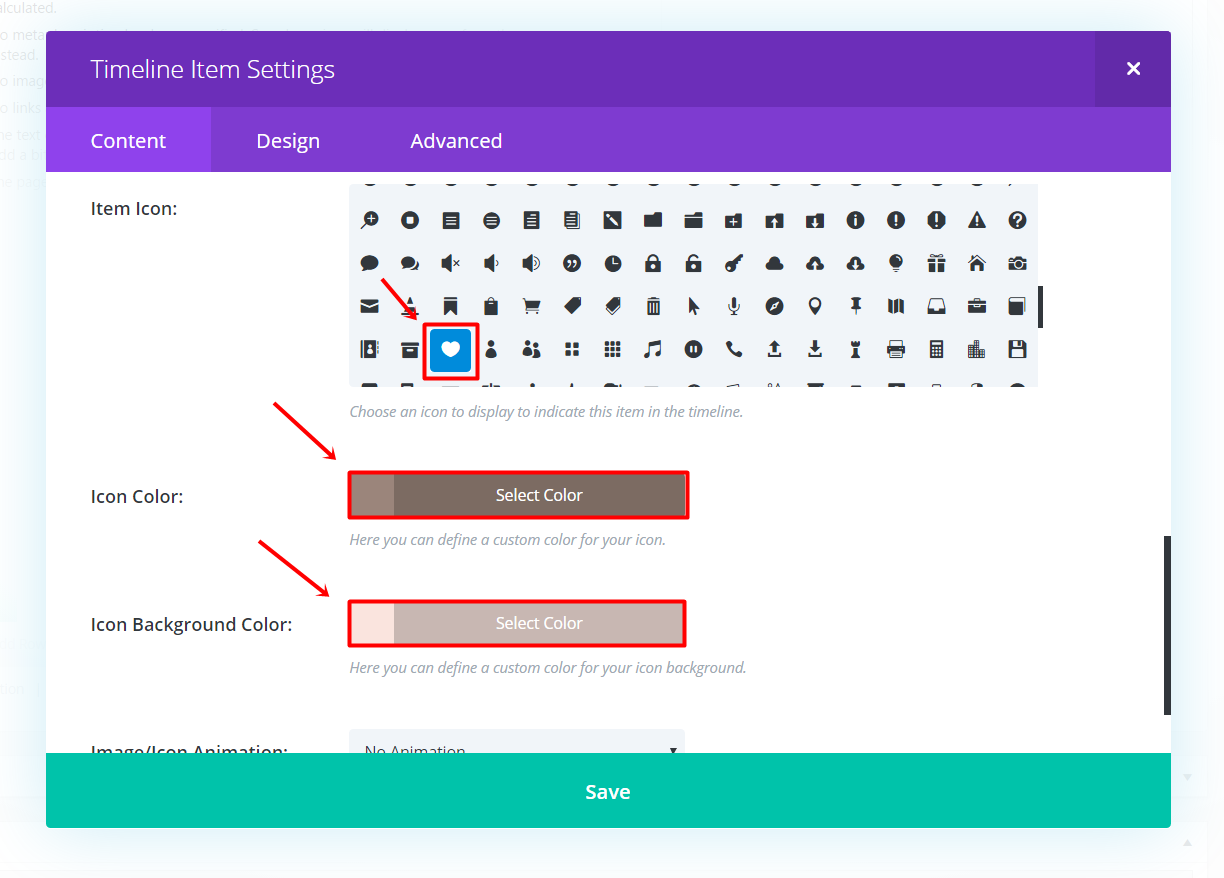Select the calculator icon
This screenshot has width=1224, height=878.
point(936,349)
